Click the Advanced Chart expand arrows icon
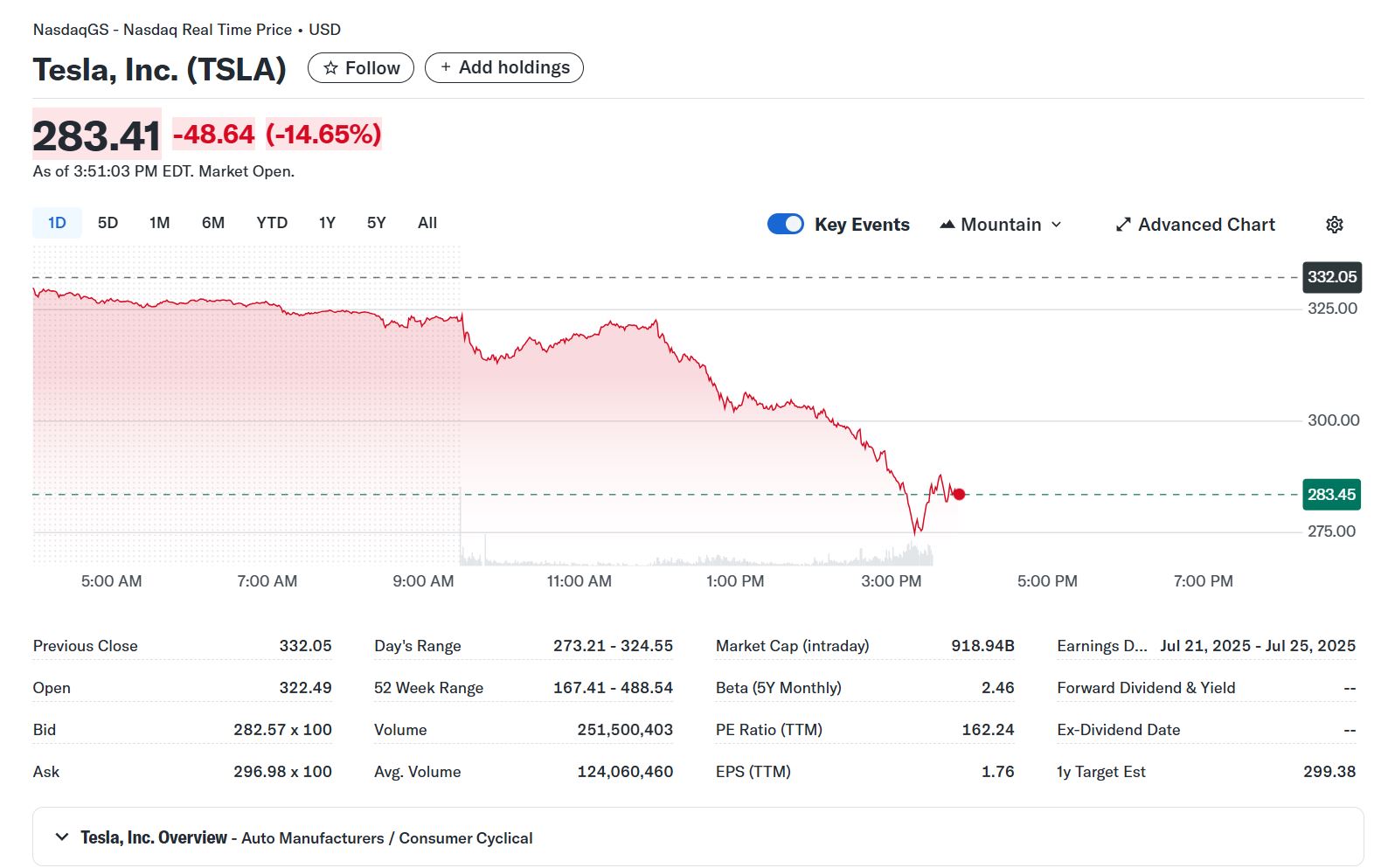The image size is (1381, 868). click(1123, 225)
